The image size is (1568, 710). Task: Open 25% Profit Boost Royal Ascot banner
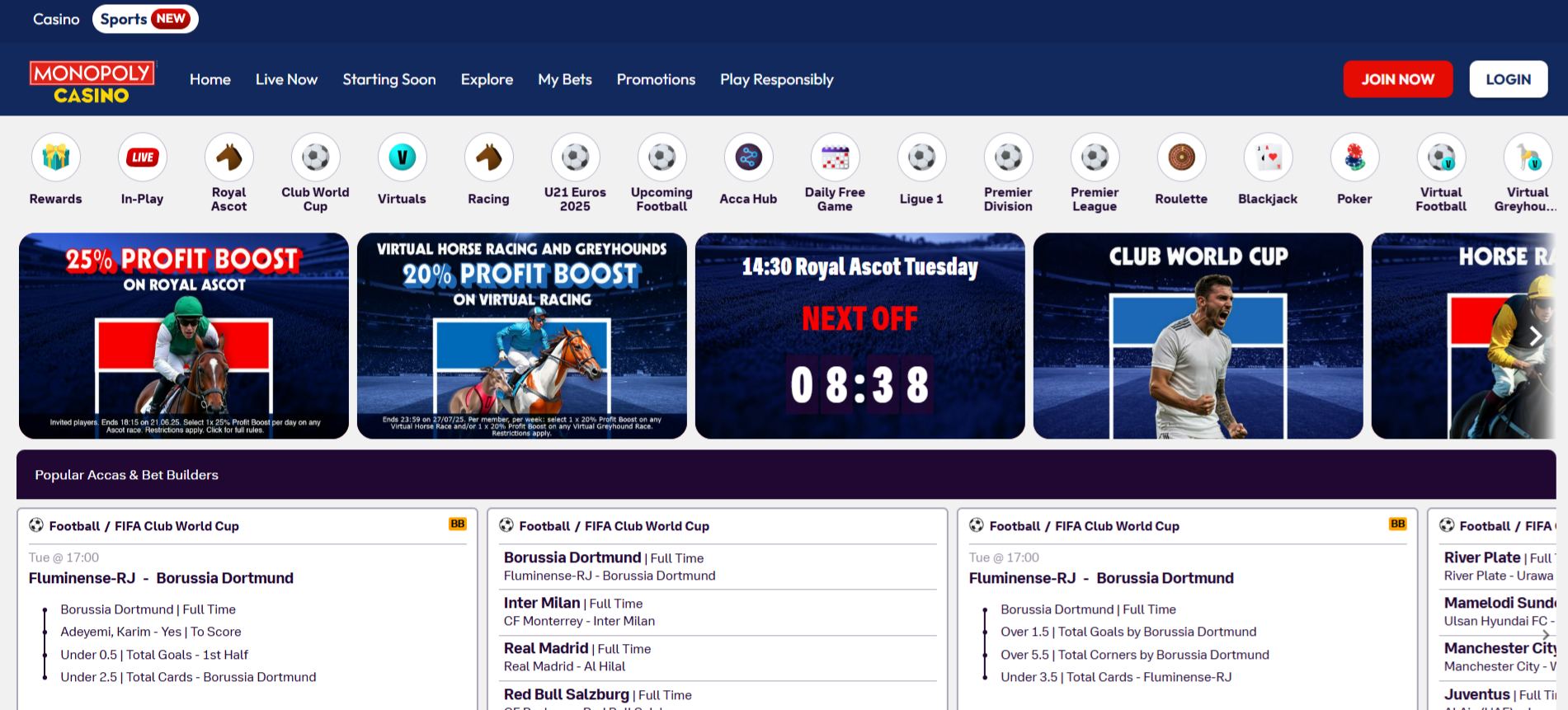tap(184, 336)
